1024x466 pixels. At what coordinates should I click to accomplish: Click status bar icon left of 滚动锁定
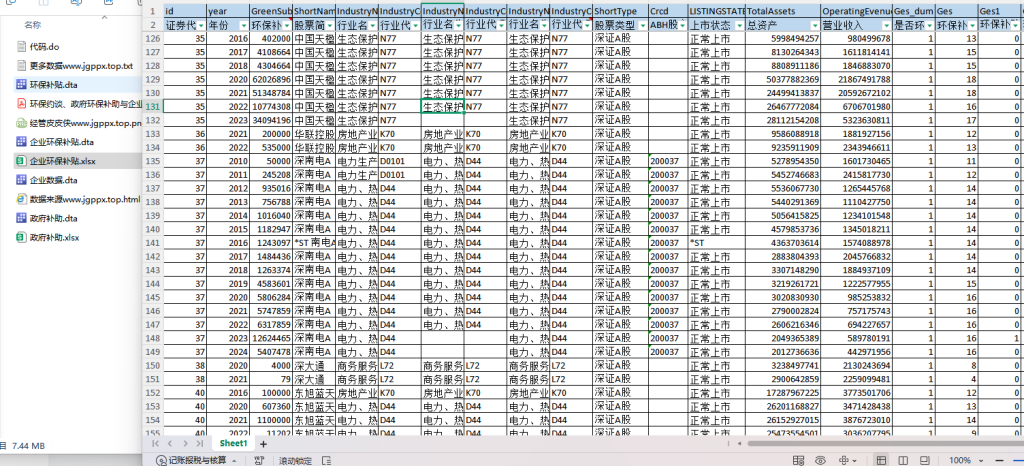(259, 460)
